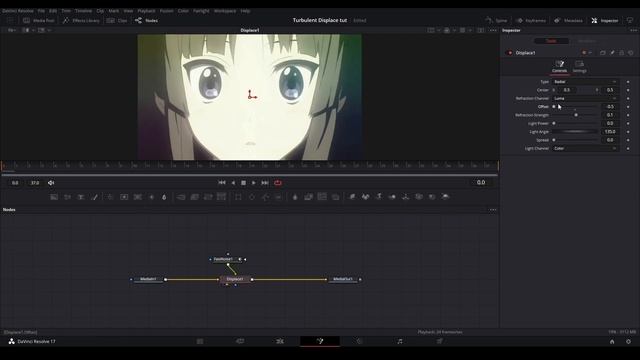Play the clip in reverse
The width and height of the screenshot is (640, 360).
(233, 183)
